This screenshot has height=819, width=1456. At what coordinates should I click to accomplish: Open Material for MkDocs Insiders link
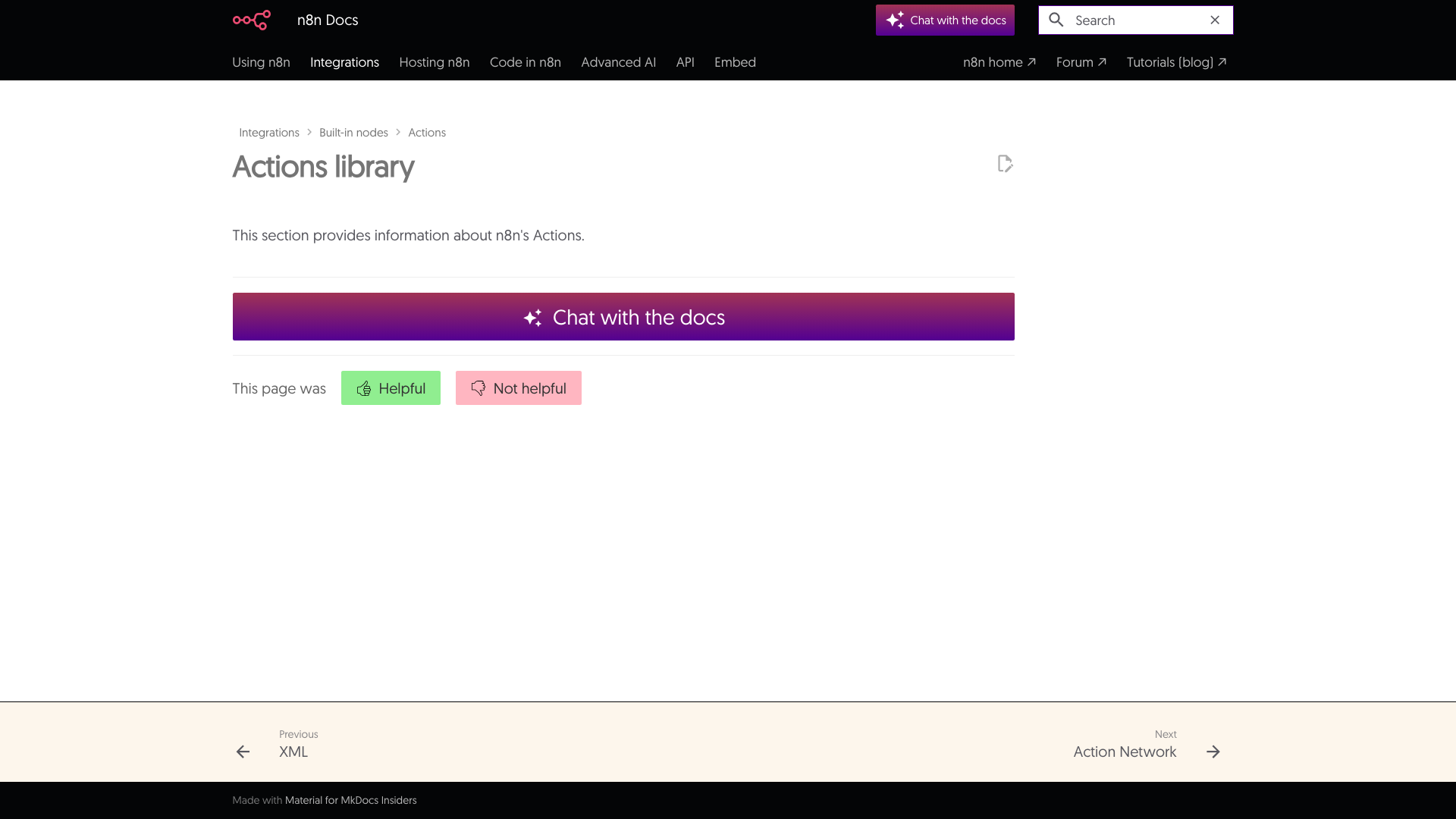click(x=350, y=800)
